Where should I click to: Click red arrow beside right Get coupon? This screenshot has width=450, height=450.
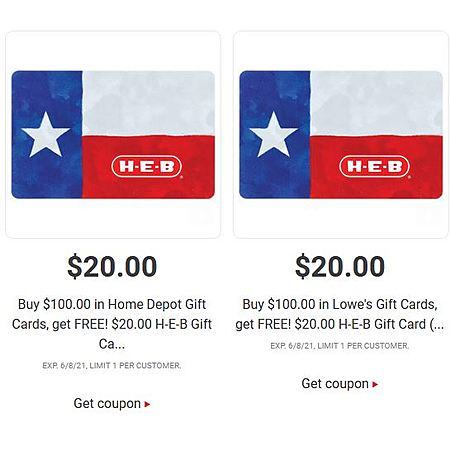coord(375,384)
